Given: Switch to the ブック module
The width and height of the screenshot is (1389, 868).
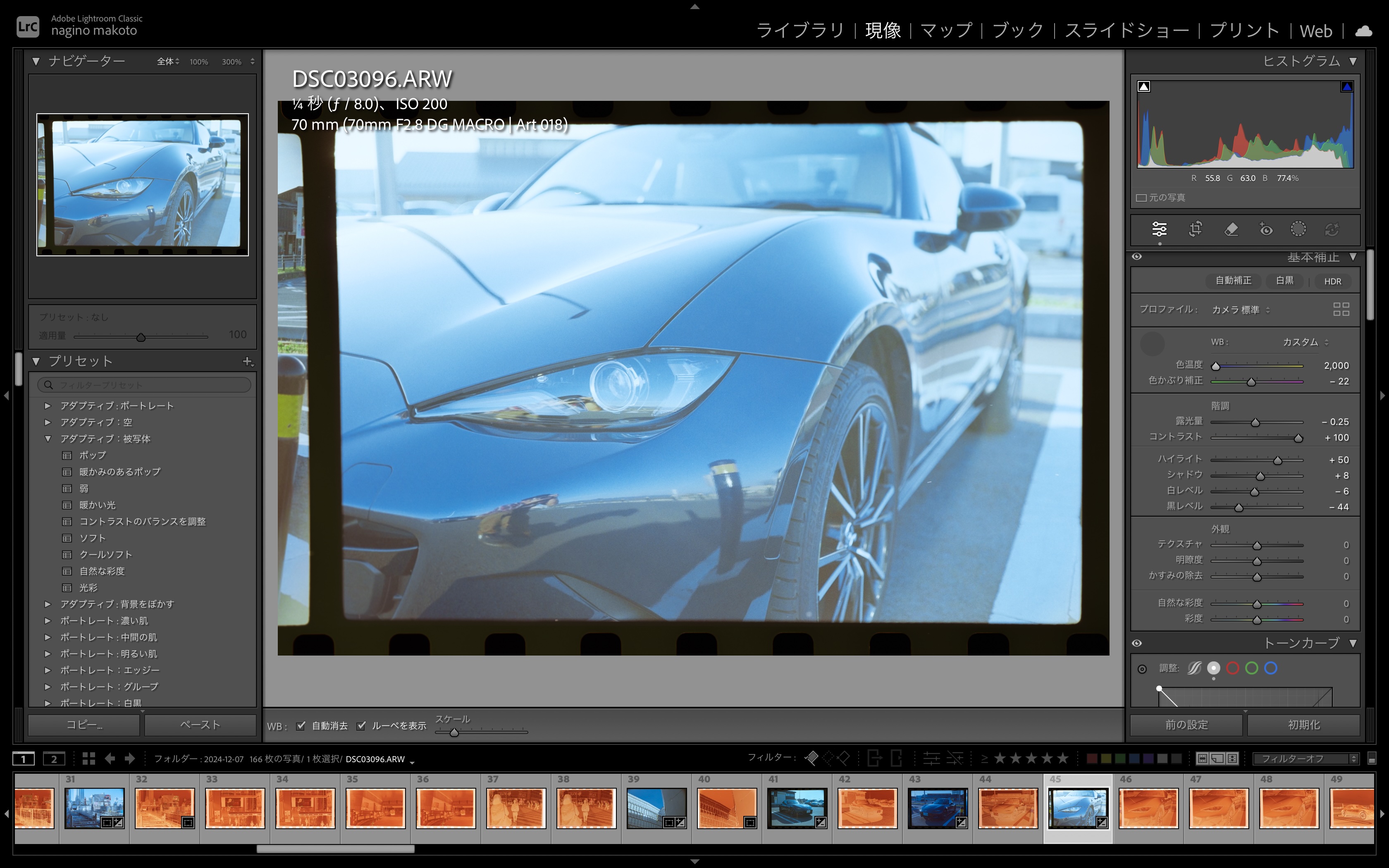Looking at the screenshot, I should [x=1018, y=31].
